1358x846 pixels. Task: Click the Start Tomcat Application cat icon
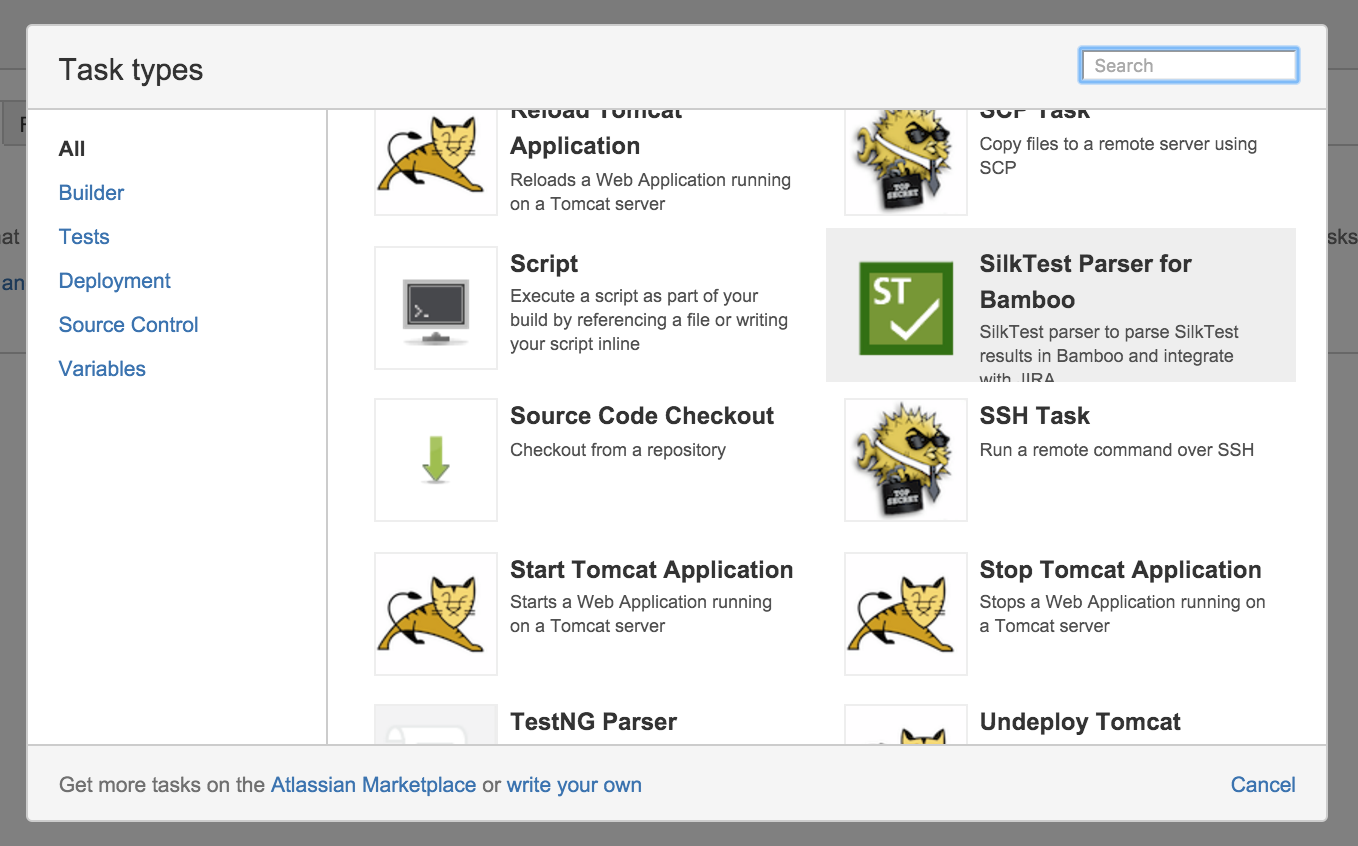[436, 613]
